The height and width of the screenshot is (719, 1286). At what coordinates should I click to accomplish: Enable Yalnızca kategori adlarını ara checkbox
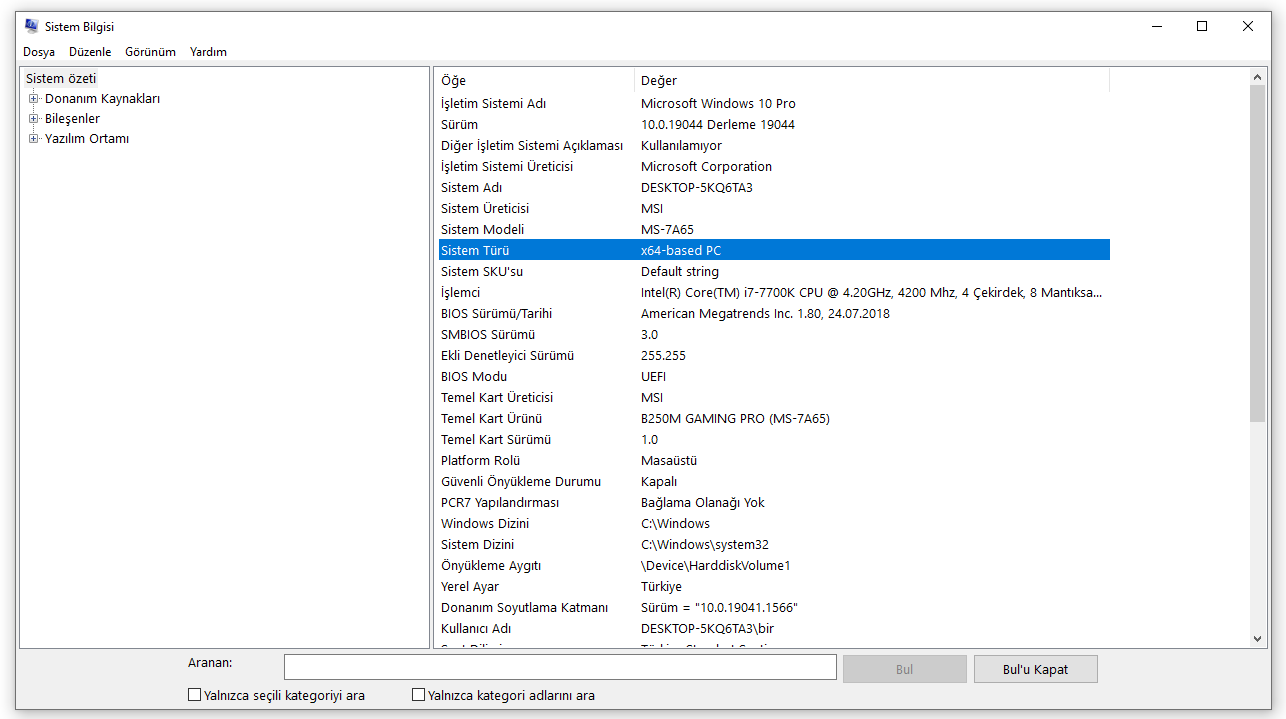point(419,695)
